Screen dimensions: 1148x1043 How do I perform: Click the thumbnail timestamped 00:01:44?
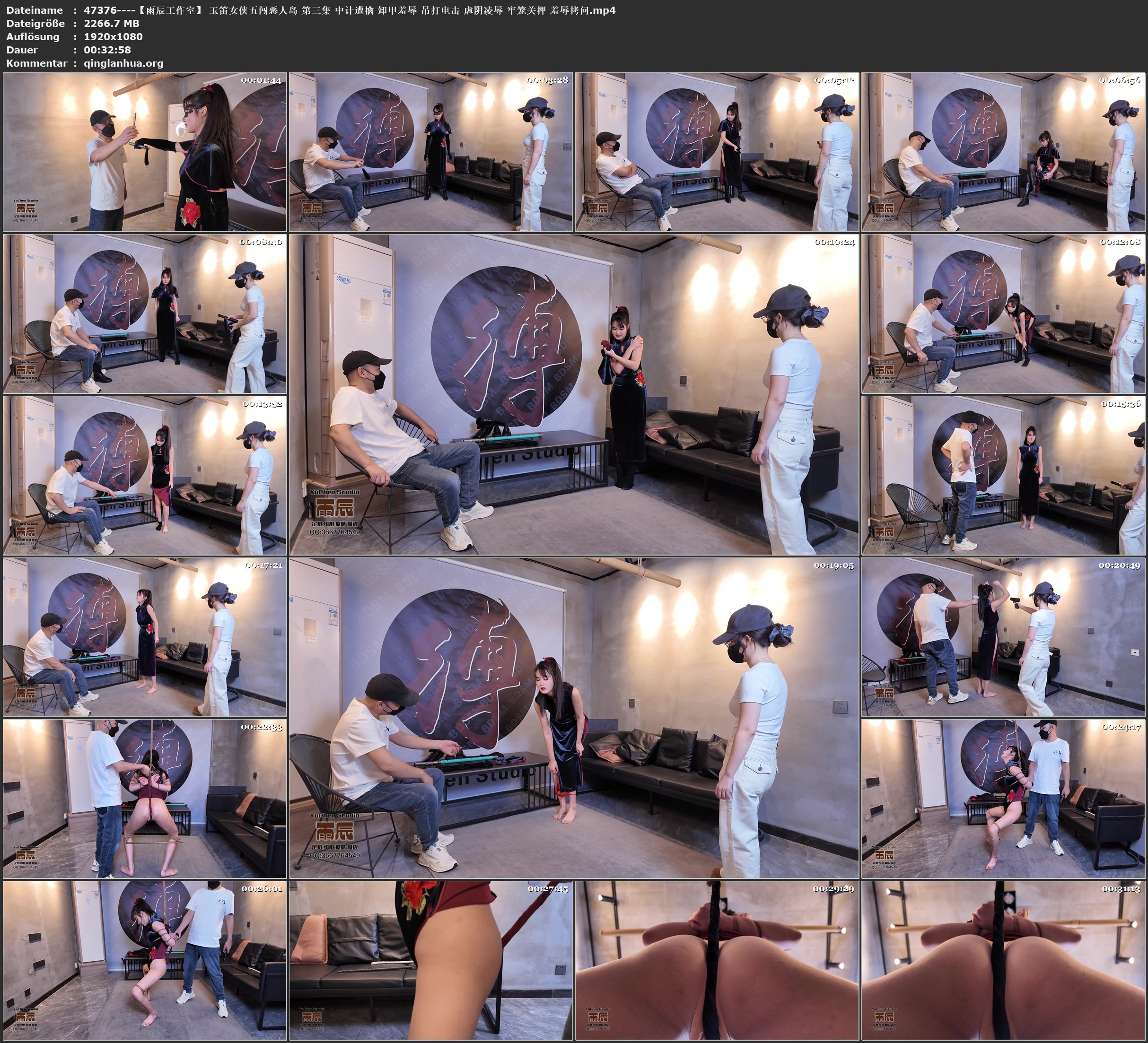(x=145, y=152)
